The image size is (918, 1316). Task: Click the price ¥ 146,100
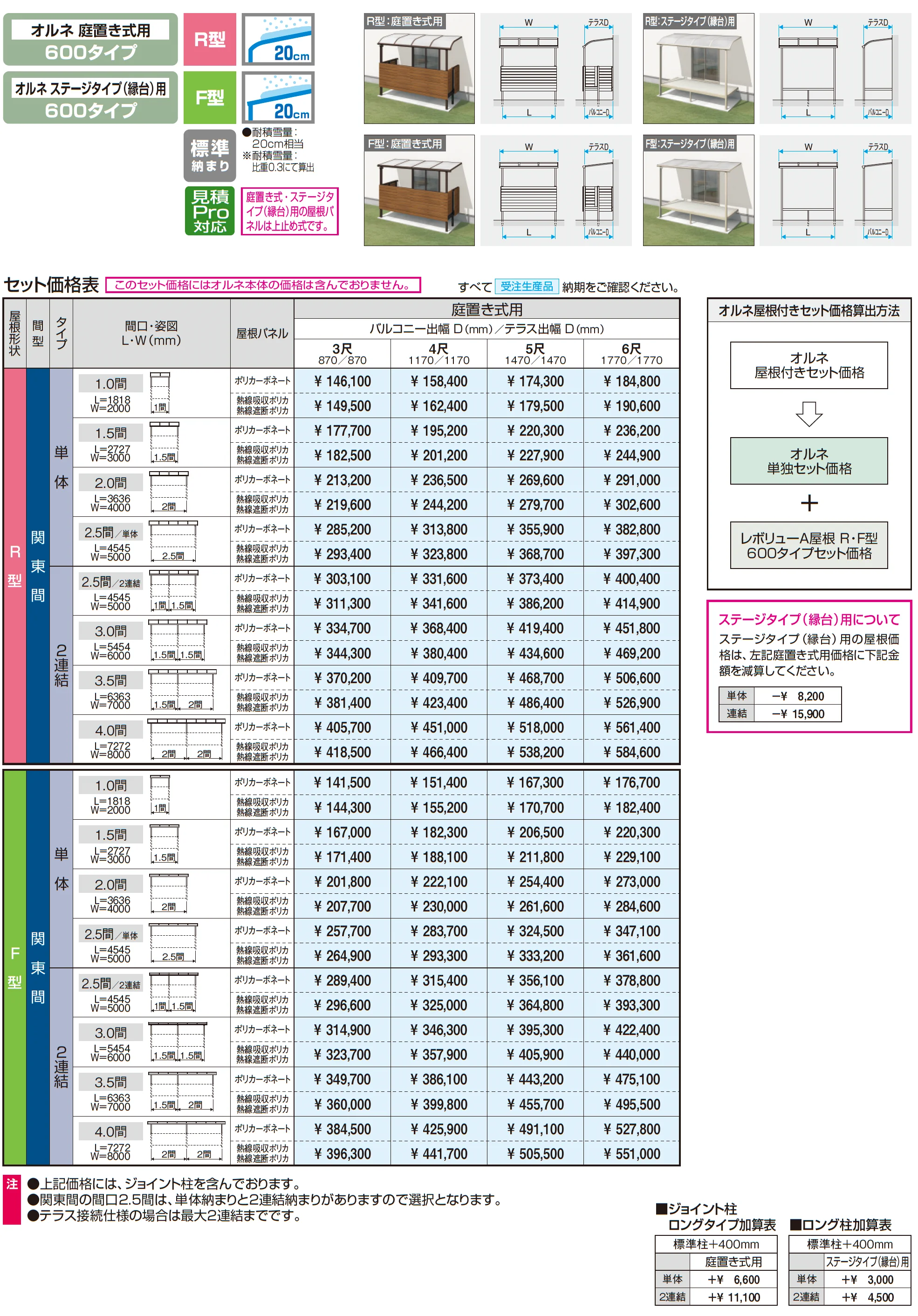342,381
